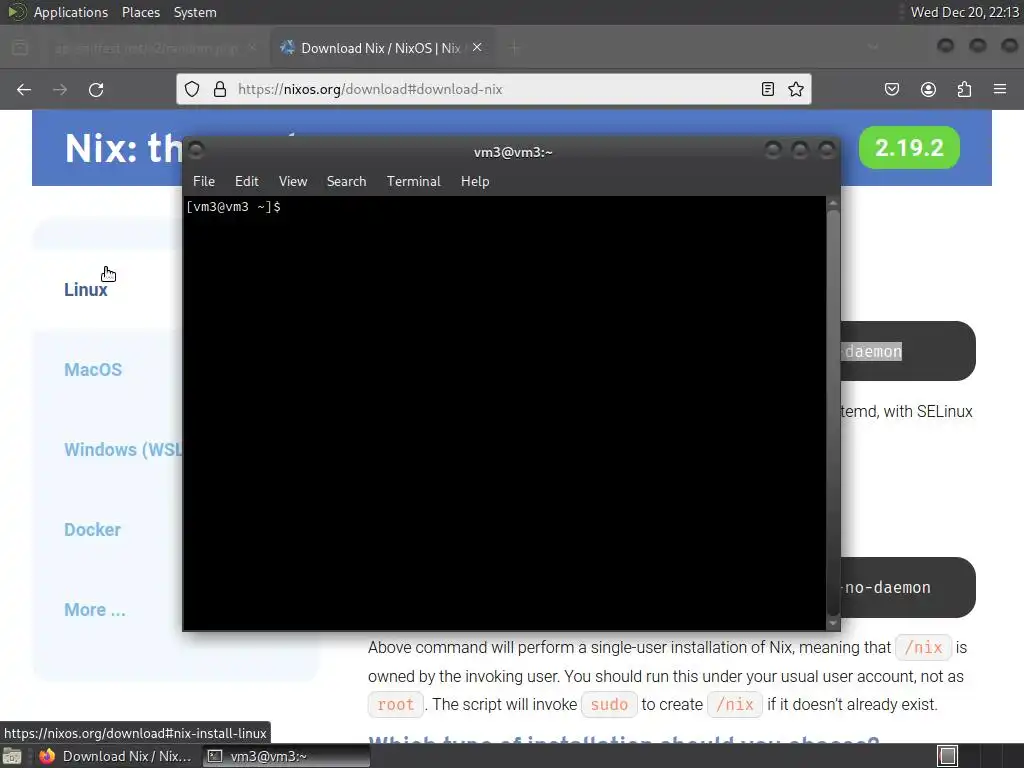
Task: Select the Windows (WSL) install option
Action: 123,450
